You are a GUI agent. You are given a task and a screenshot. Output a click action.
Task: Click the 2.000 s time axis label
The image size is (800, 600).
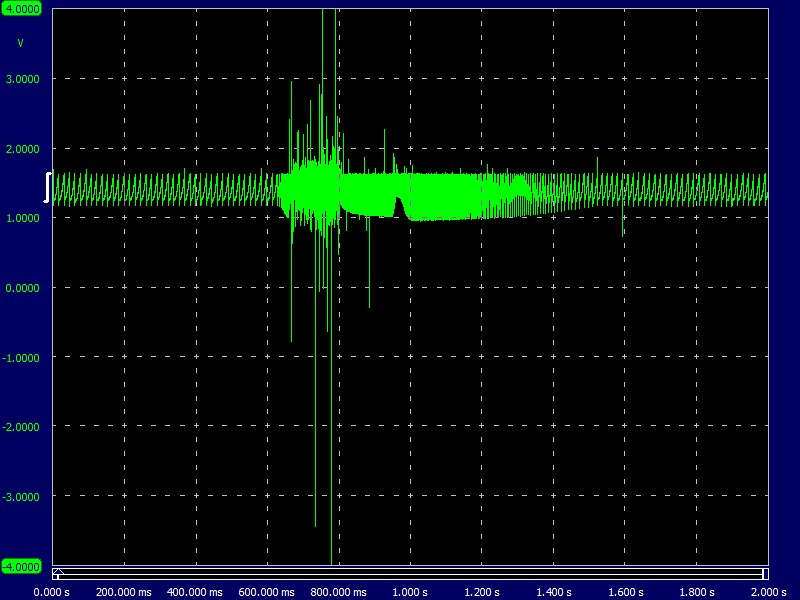[768, 592]
